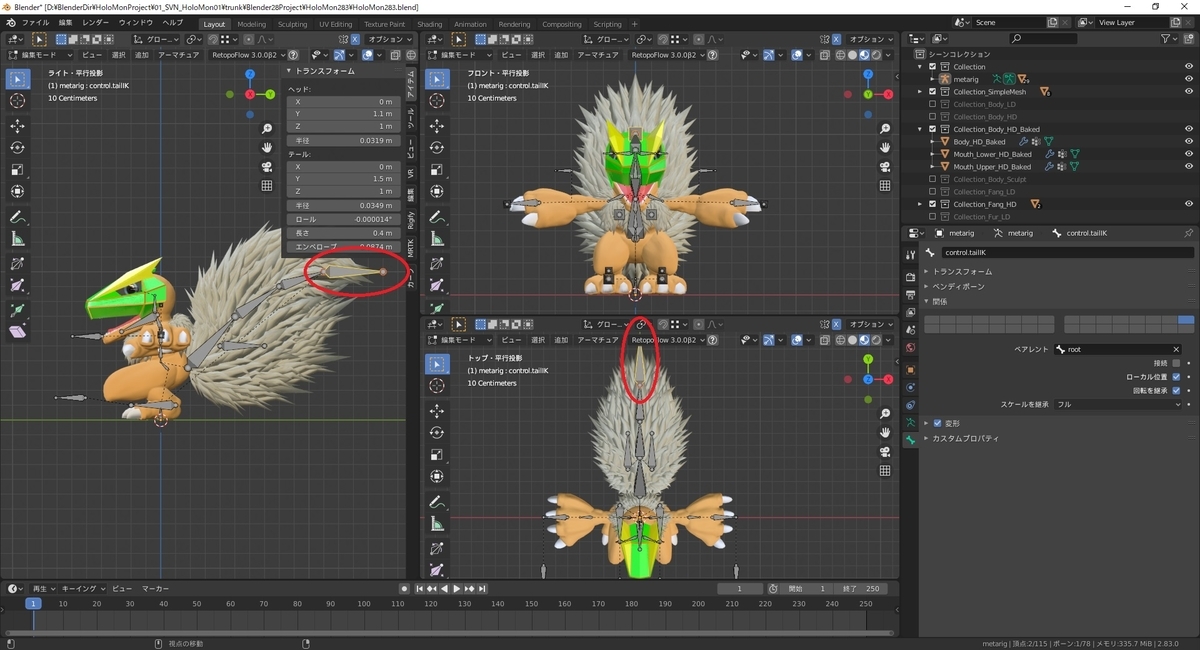Enable Collection_Fur_LD checkbox

(x=933, y=217)
